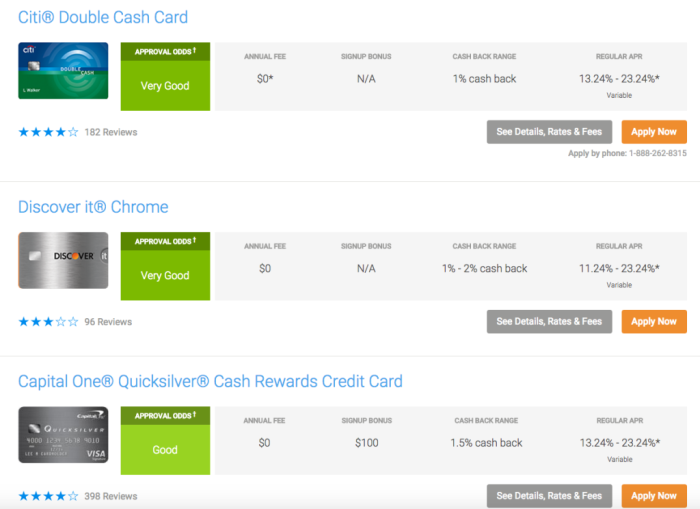Click the $0 annual fee for Discover

point(265,269)
